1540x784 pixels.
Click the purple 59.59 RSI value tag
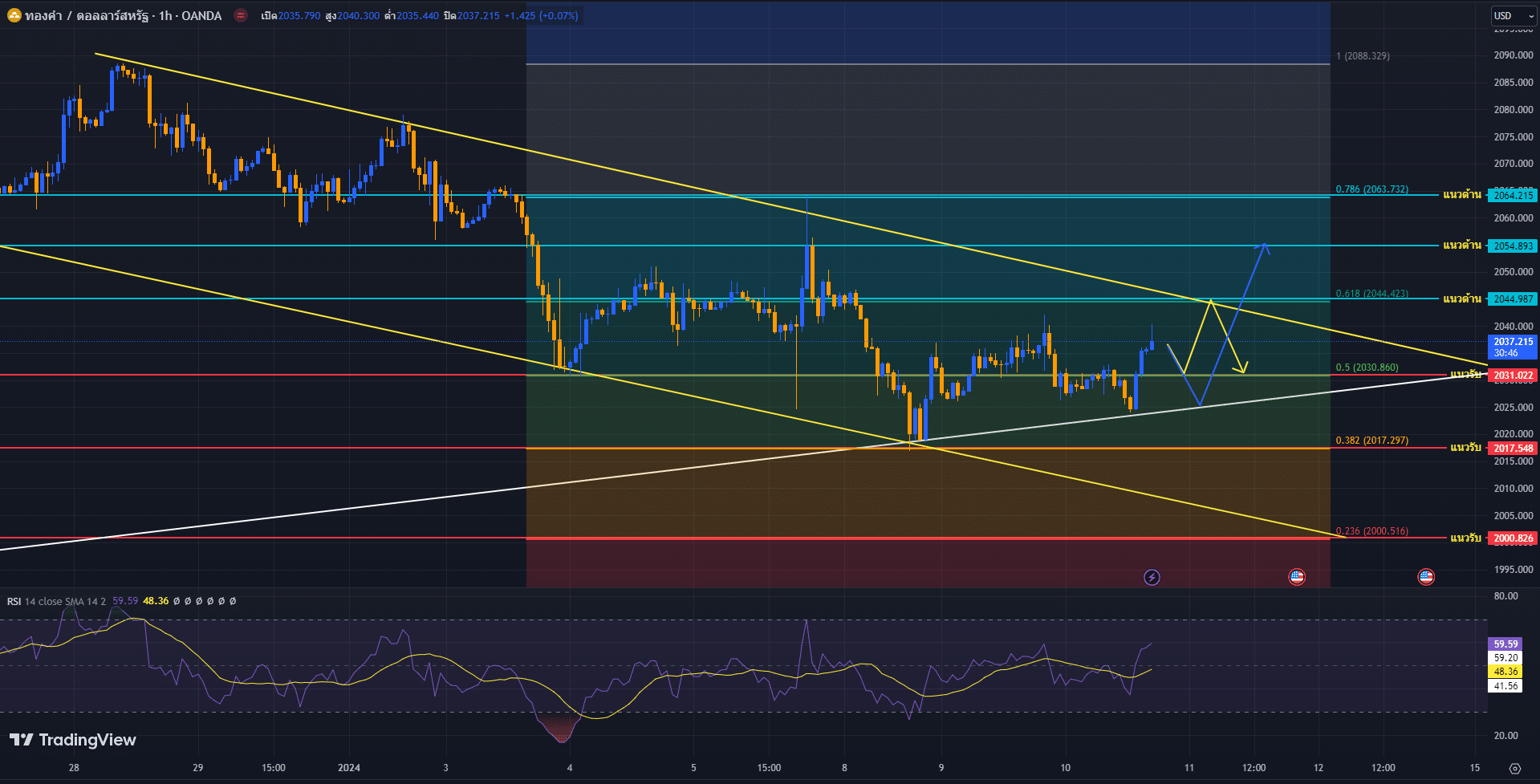(x=1505, y=644)
